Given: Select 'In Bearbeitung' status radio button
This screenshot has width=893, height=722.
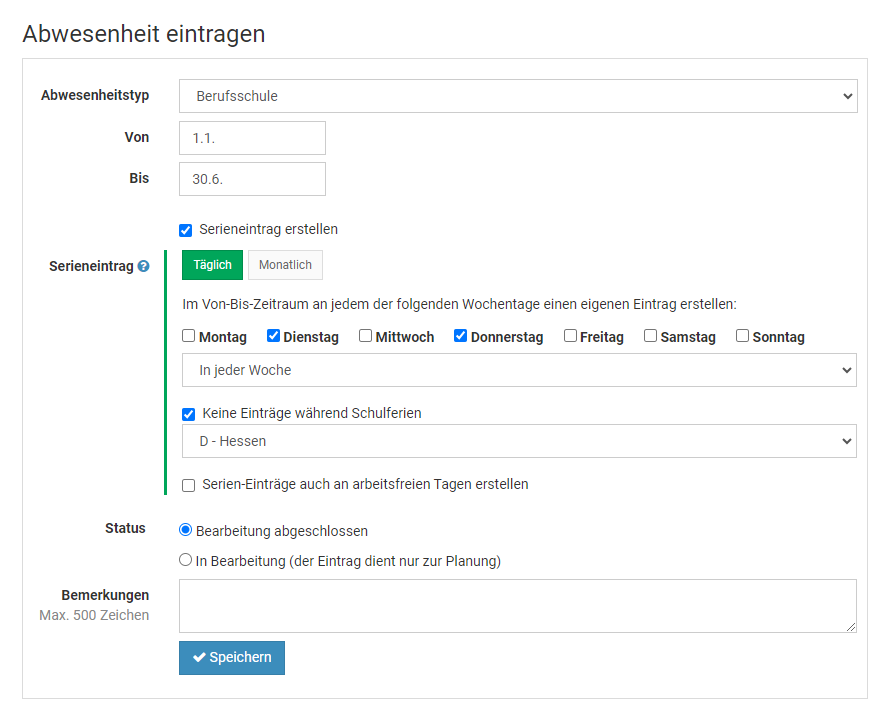Looking at the screenshot, I should (x=185, y=560).
